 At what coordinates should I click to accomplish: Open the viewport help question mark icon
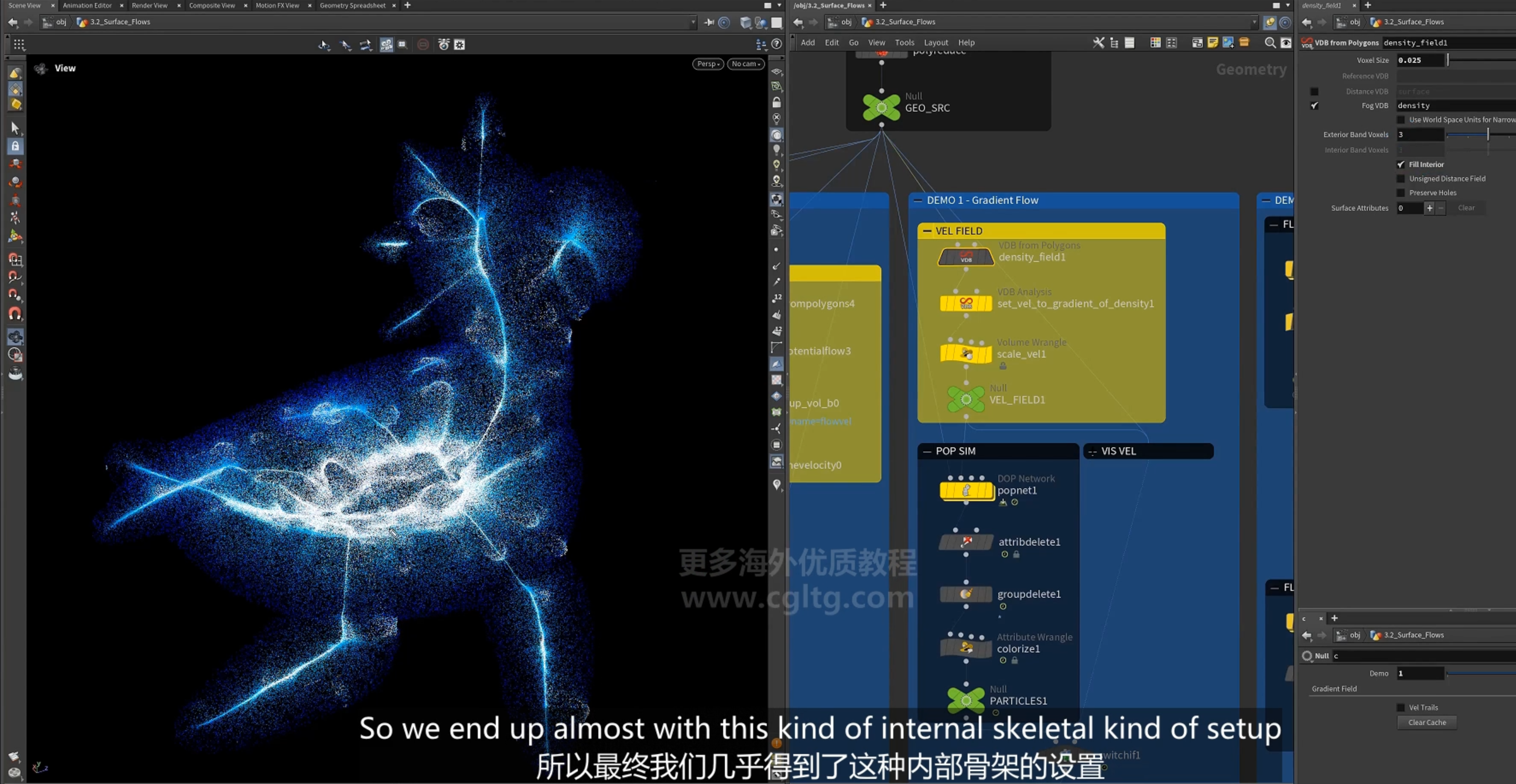777,44
